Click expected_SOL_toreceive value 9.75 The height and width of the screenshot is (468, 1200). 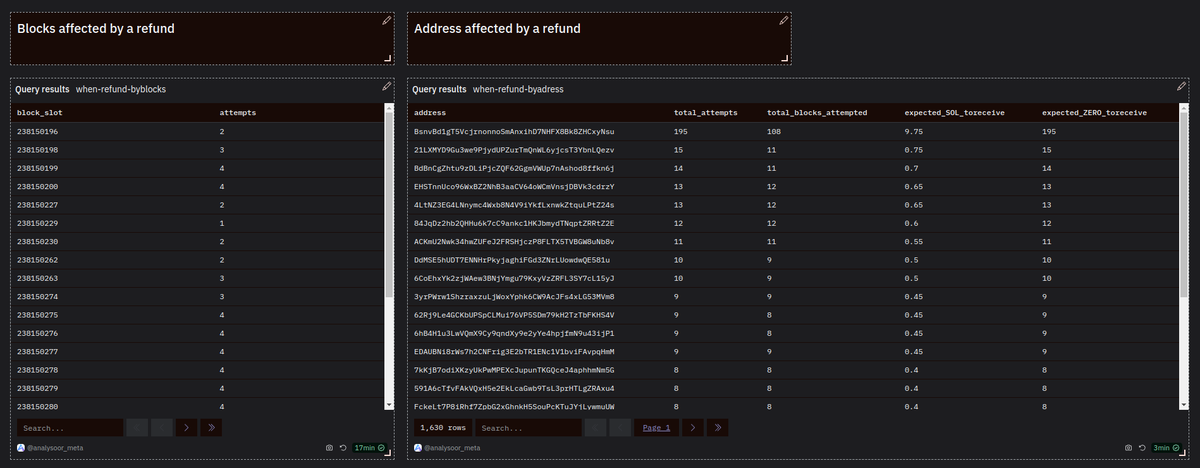[915, 132]
